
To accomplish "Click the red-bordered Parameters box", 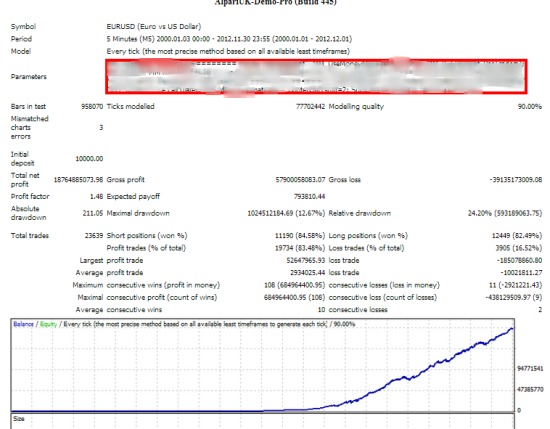I will (316, 76).
